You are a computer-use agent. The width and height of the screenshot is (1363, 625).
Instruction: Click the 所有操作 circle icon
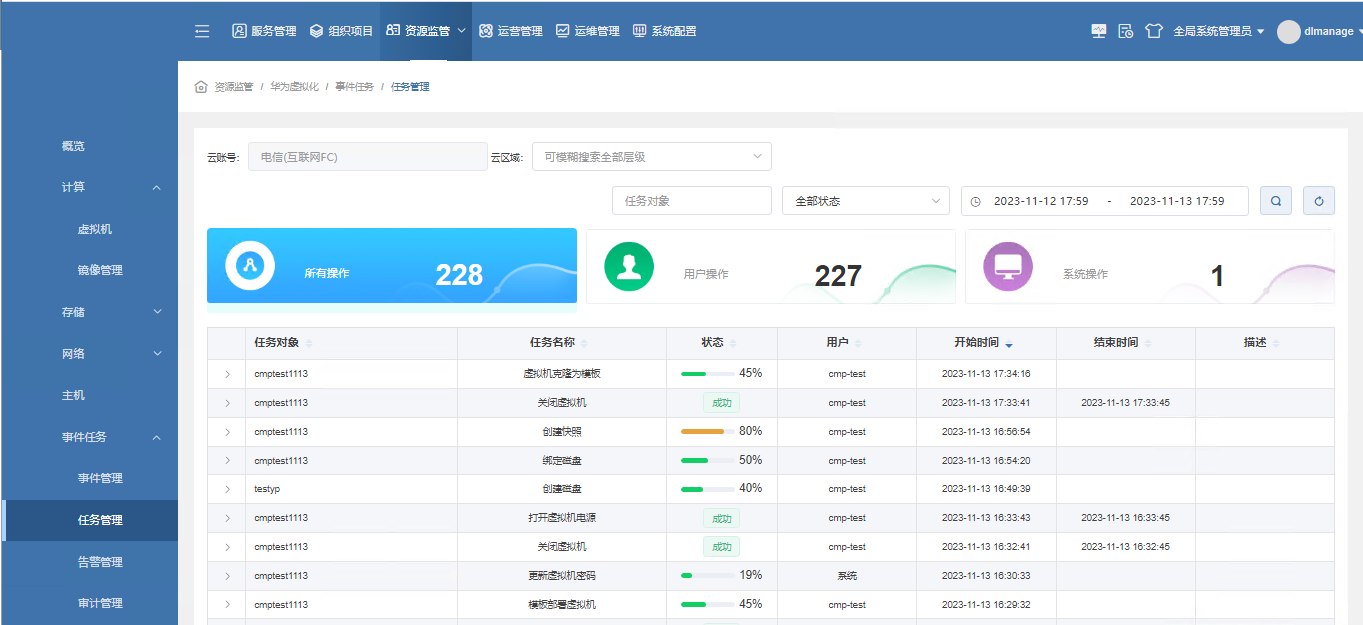tap(250, 266)
